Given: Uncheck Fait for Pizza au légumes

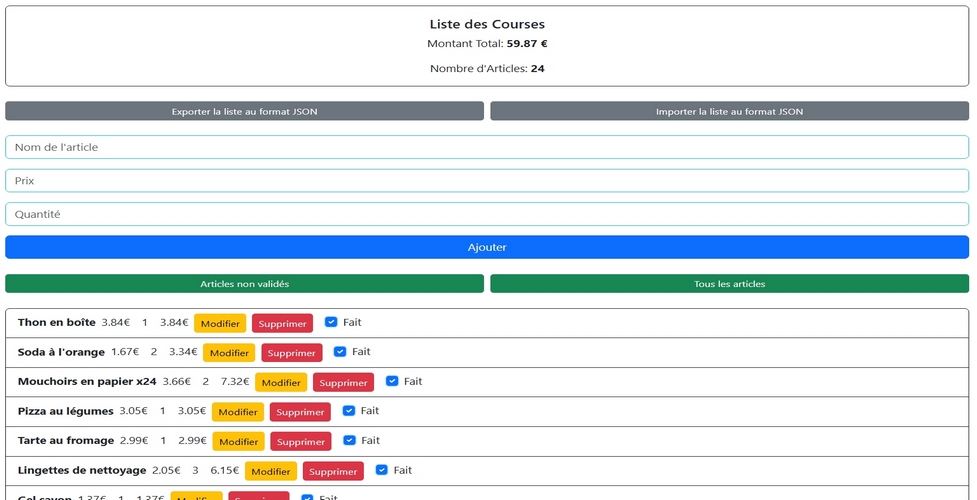Looking at the screenshot, I should [348, 411].
